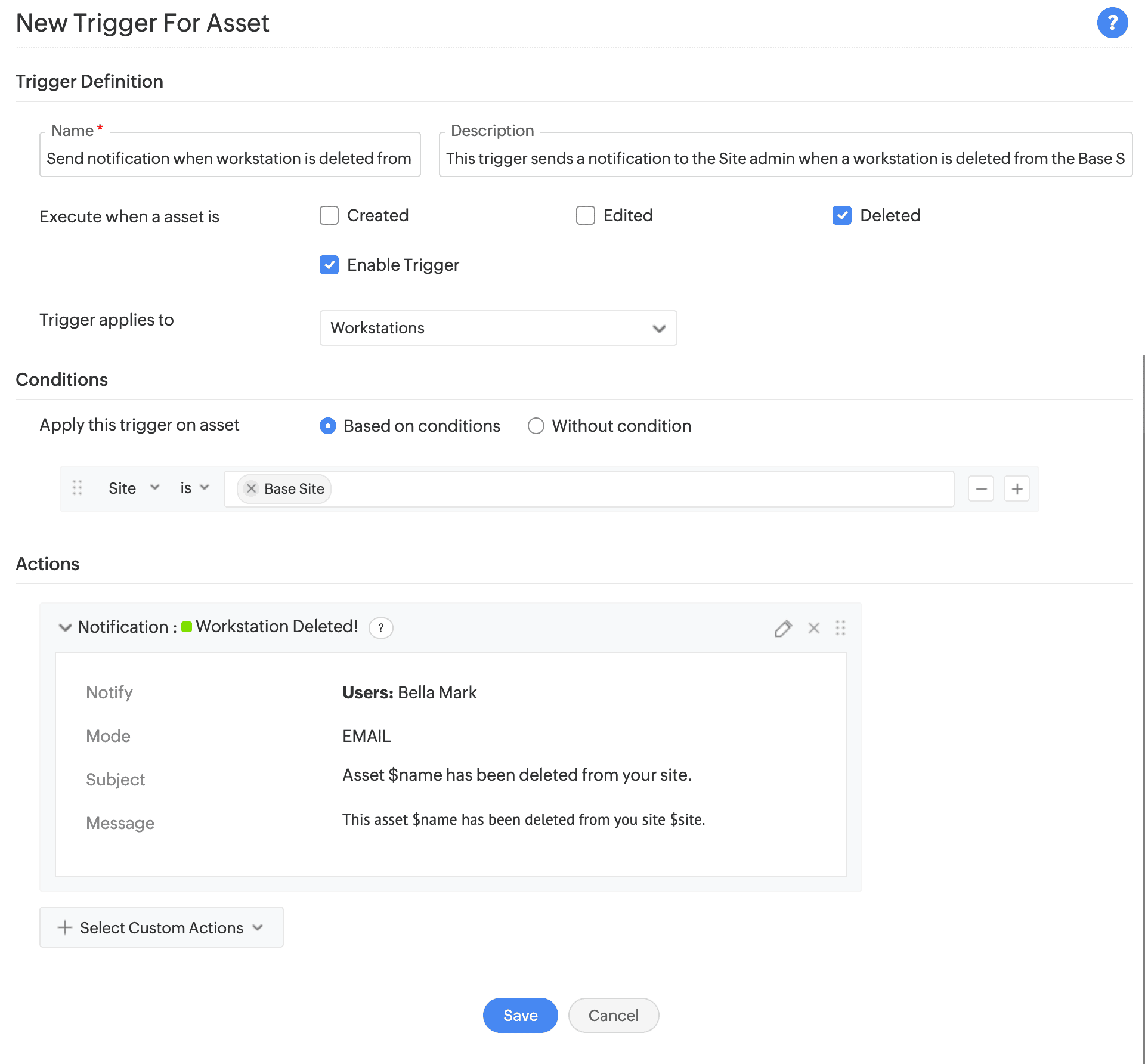Uncheck the Deleted checkbox
1145x1064 pixels.
click(841, 215)
